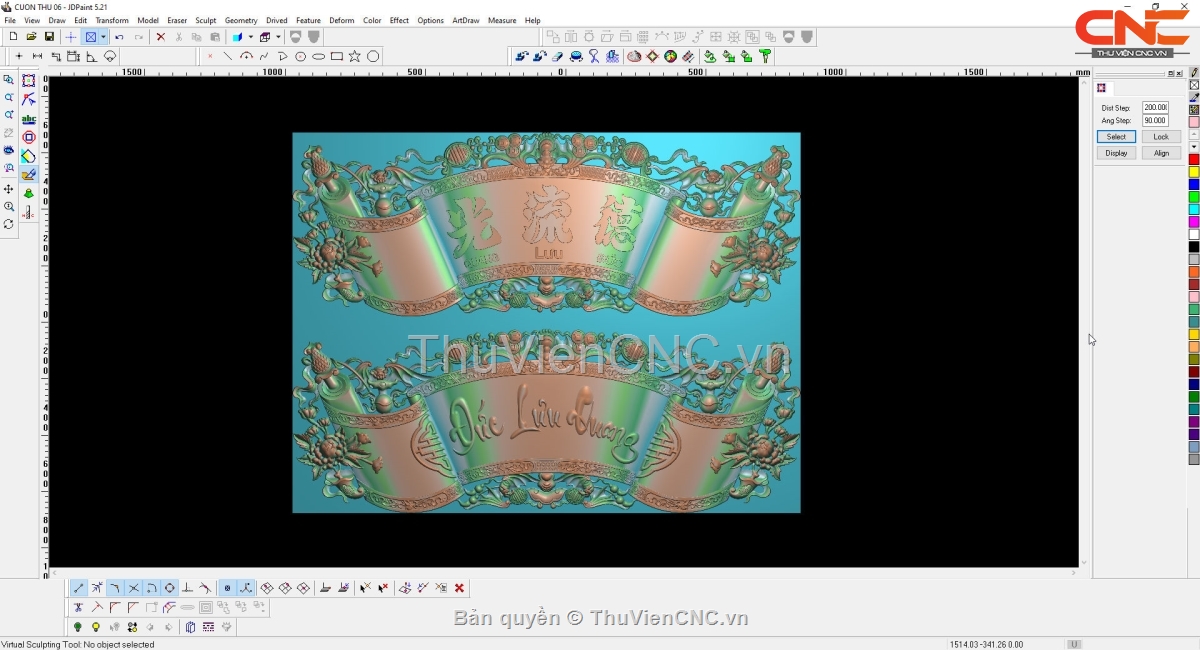The width and height of the screenshot is (1200, 650).
Task: Select the rectangle drawing tool
Action: click(x=337, y=57)
